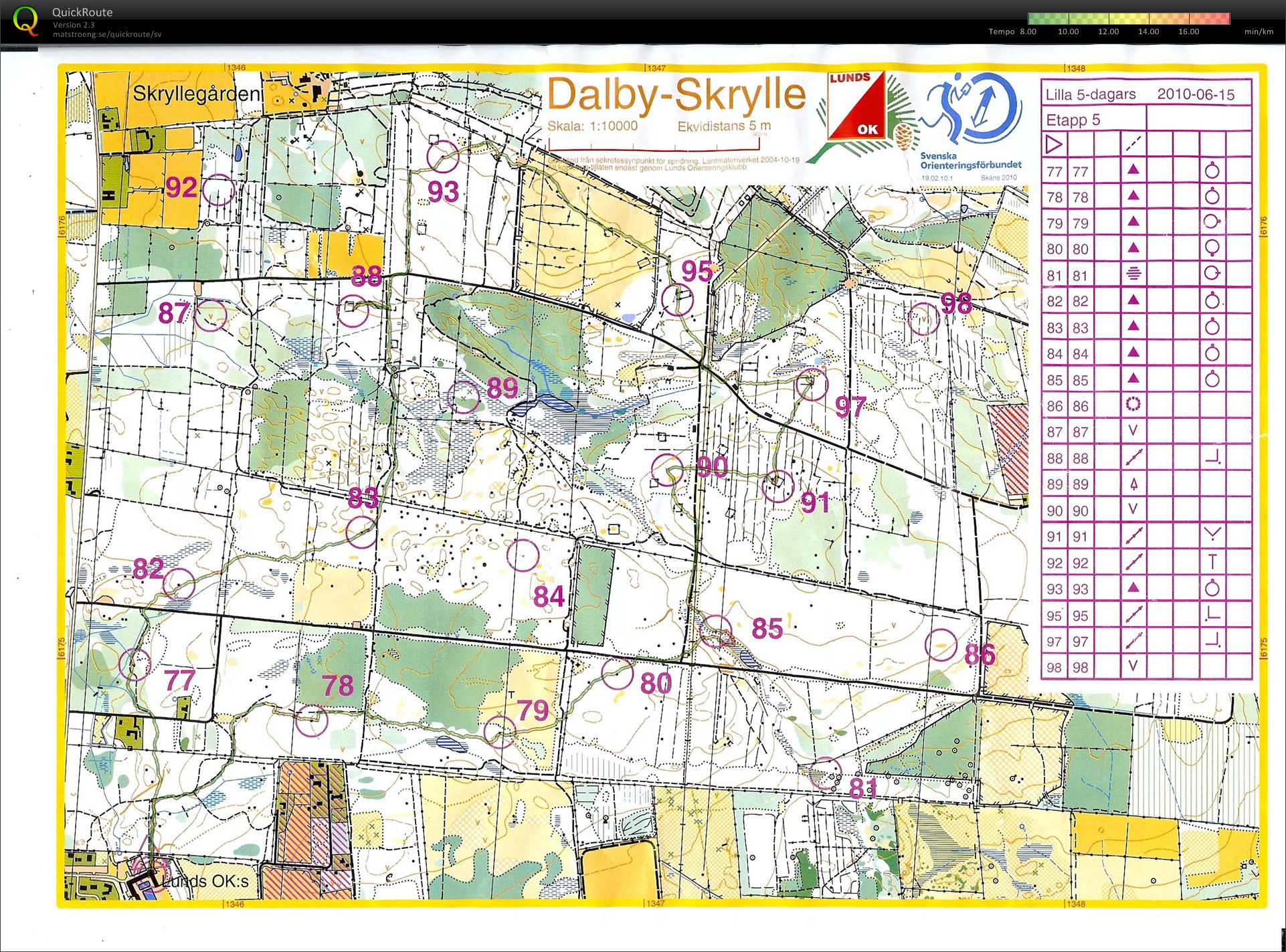Click the Ekvidistans 5 m label
Viewport: 1286px width, 952px height.
point(724,126)
